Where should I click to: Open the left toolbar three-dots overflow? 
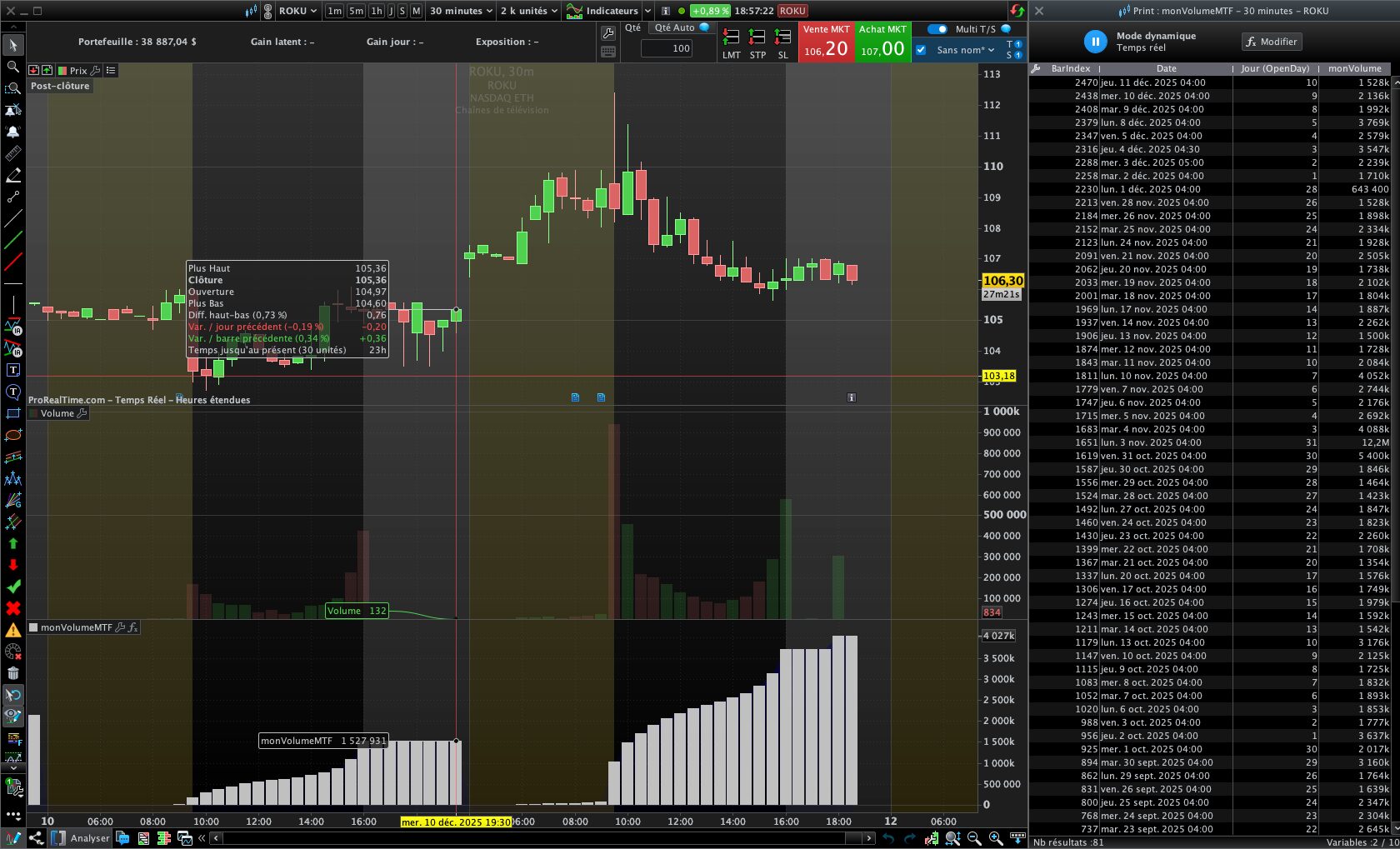click(12, 816)
